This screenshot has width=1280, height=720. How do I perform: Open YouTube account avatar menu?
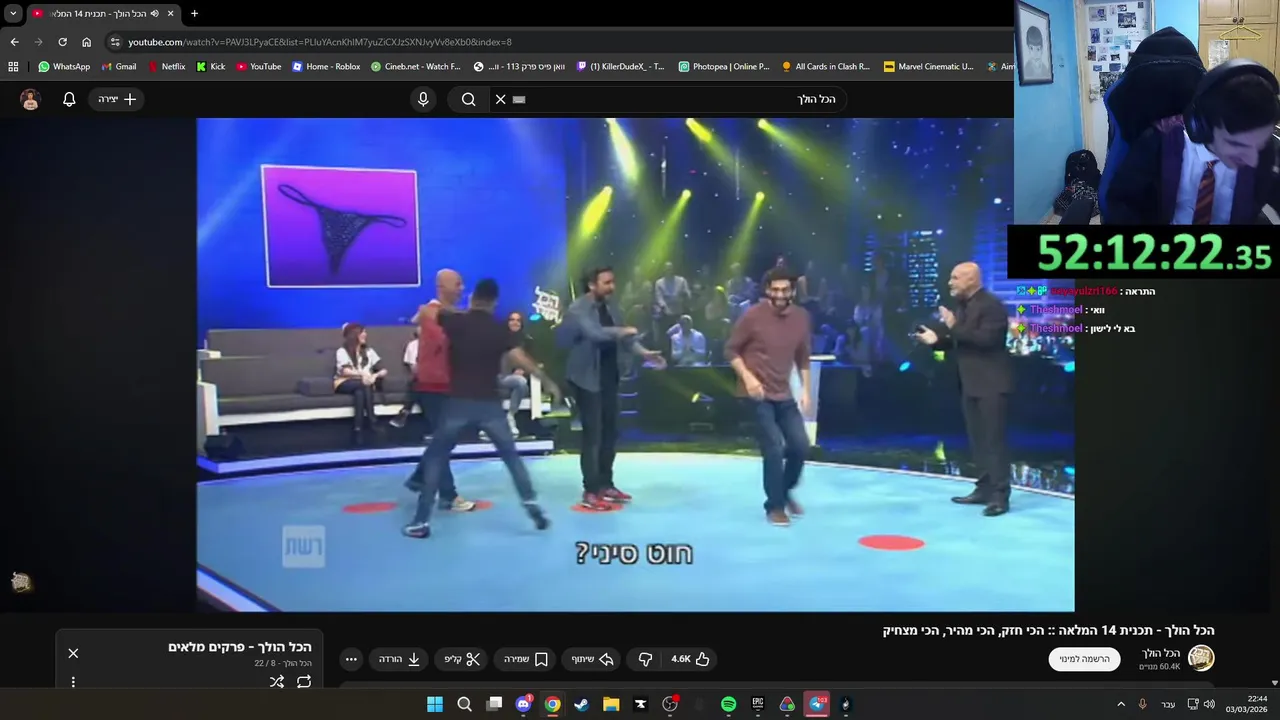(30, 99)
